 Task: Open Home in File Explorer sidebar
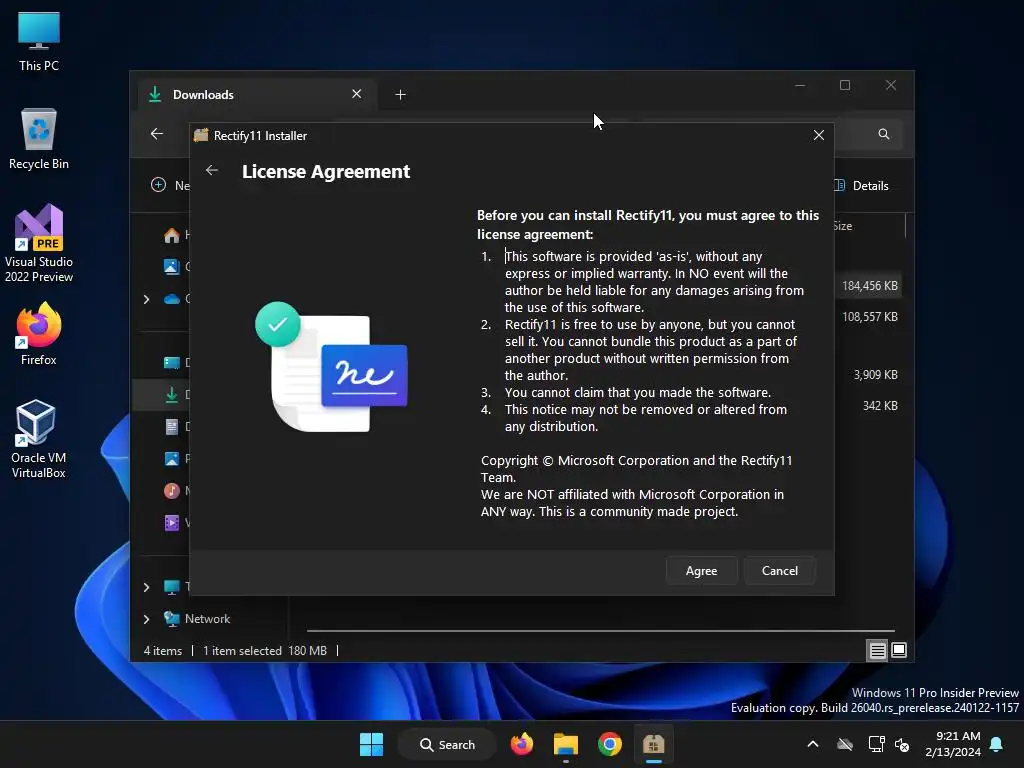(172, 235)
